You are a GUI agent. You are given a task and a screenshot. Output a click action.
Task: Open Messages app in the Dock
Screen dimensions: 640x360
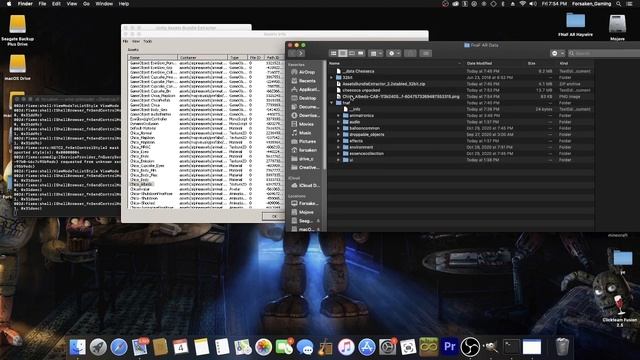[305, 347]
